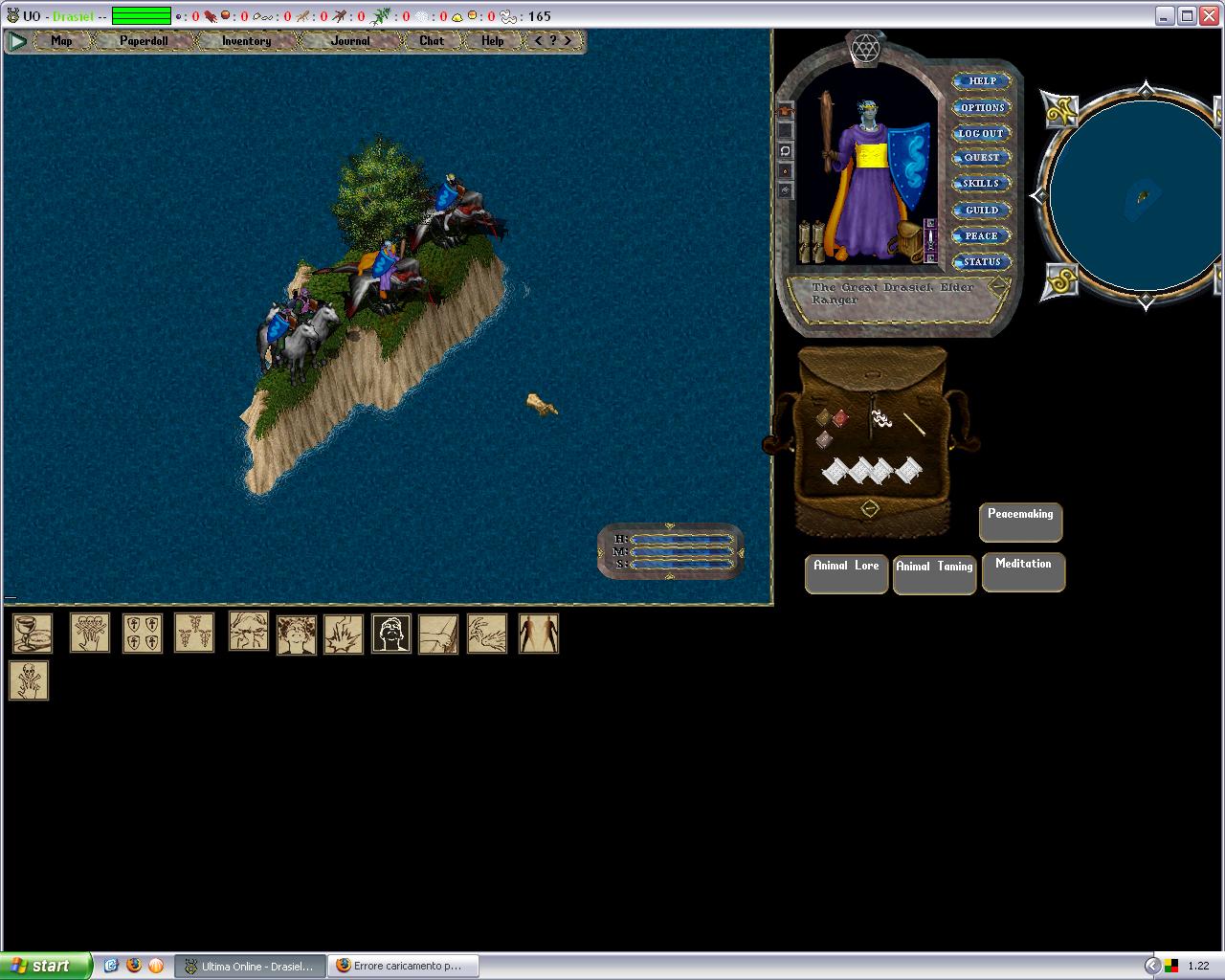Click the island on the radar minimap
This screenshot has height=980, width=1225.
(x=1142, y=198)
